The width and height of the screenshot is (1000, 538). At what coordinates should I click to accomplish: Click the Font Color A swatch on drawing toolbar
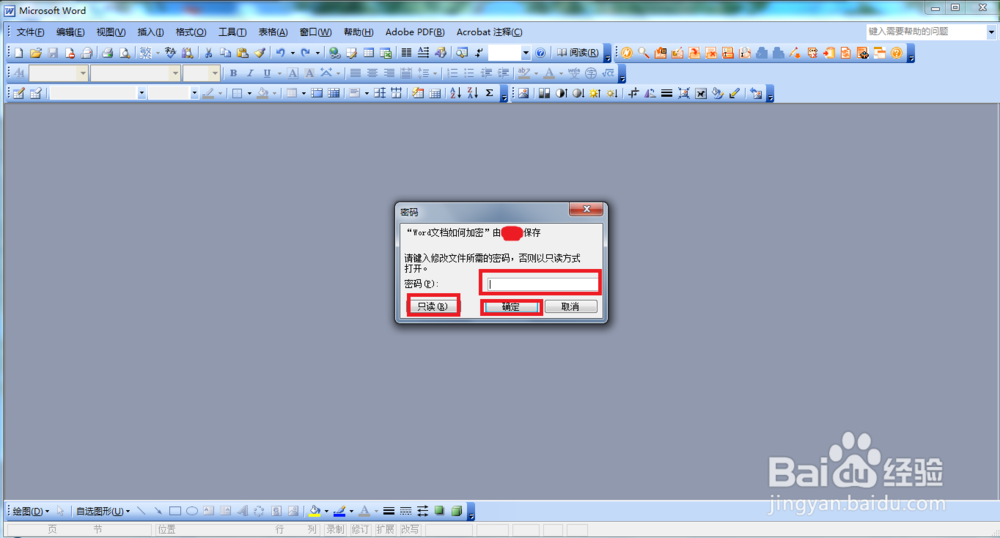364,511
